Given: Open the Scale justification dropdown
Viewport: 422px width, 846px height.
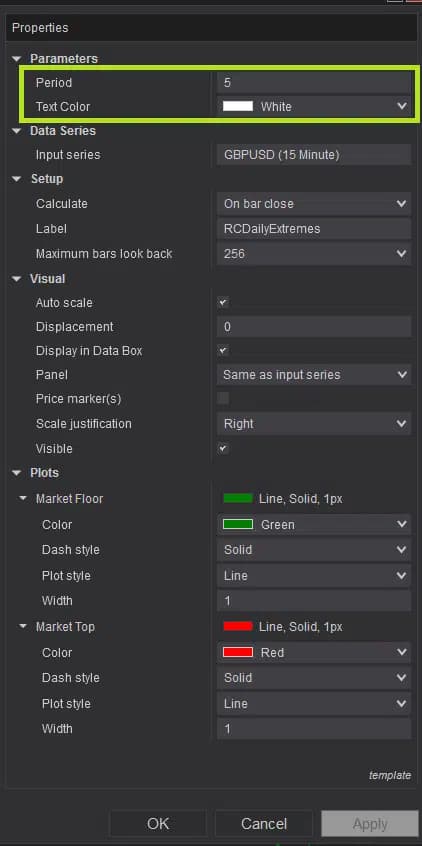Looking at the screenshot, I should coord(314,424).
